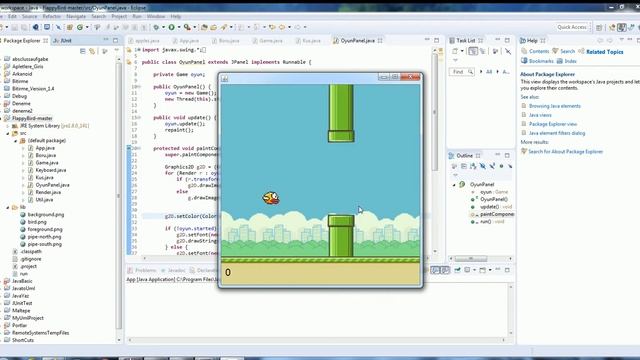The image size is (640, 360).
Task: Click the Open Type toolbar icon
Action: 204,27
